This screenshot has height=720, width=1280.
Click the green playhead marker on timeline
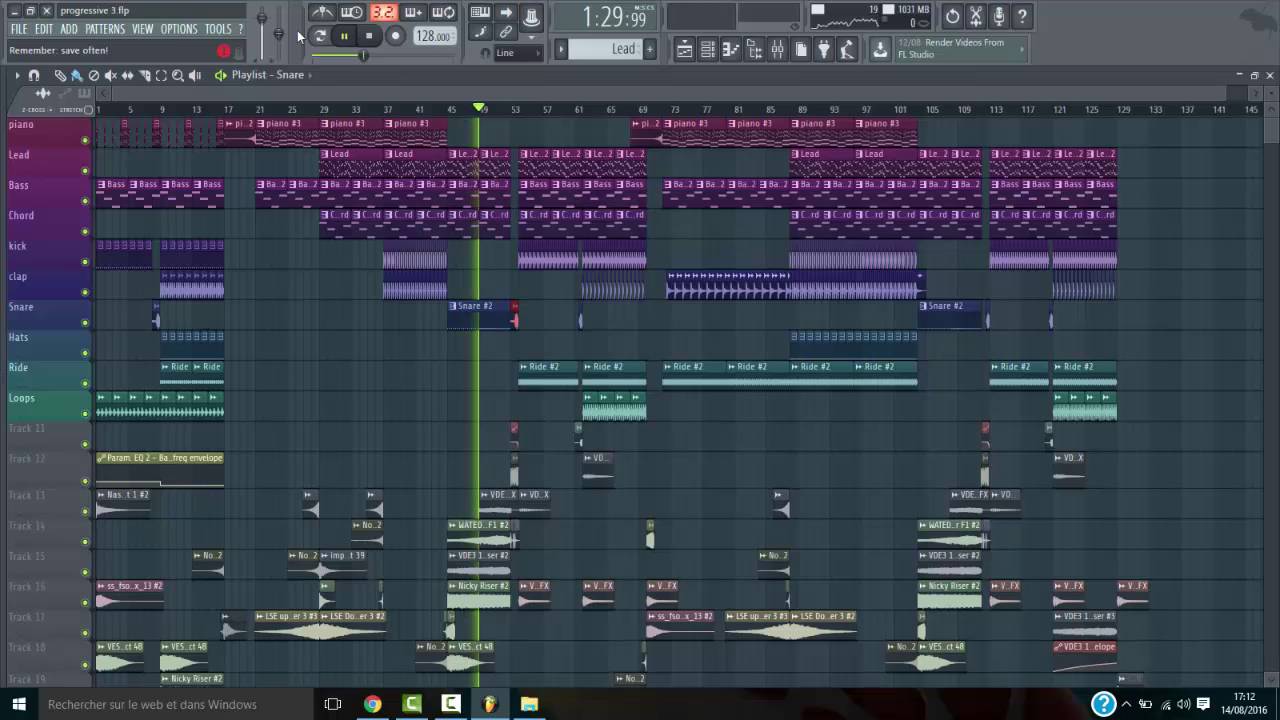(x=480, y=108)
